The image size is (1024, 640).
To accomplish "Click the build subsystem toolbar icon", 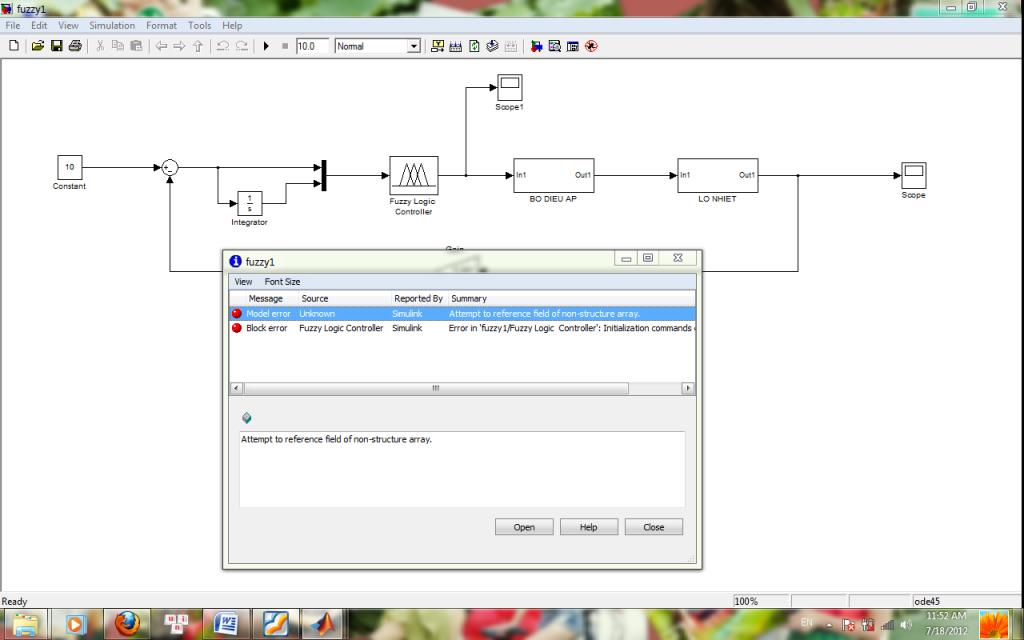I will click(456, 46).
